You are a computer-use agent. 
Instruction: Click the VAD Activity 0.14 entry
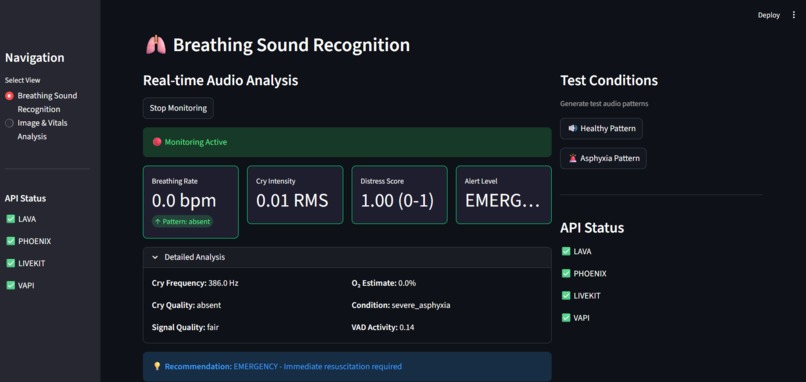point(383,327)
